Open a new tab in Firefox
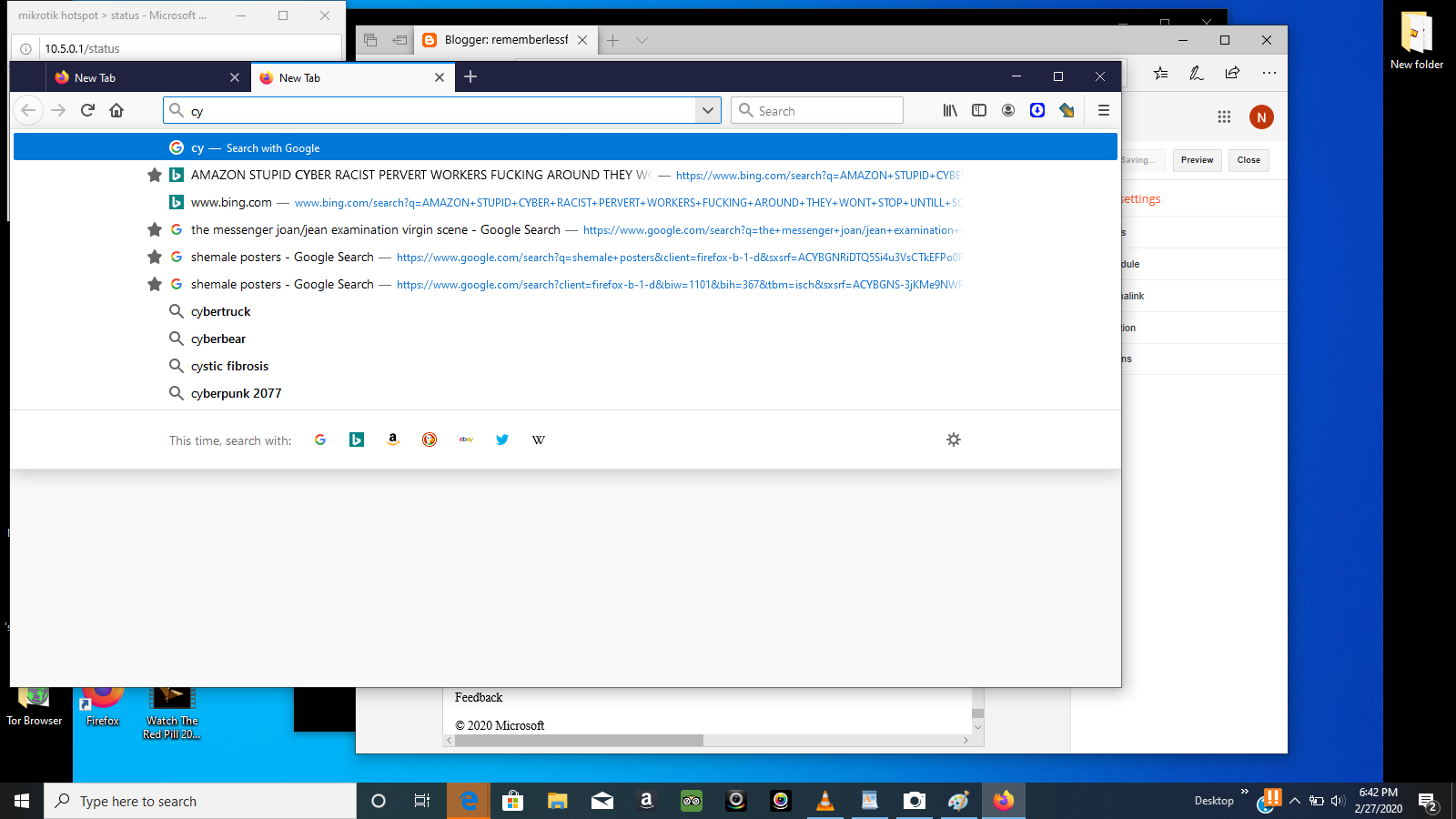 click(470, 76)
